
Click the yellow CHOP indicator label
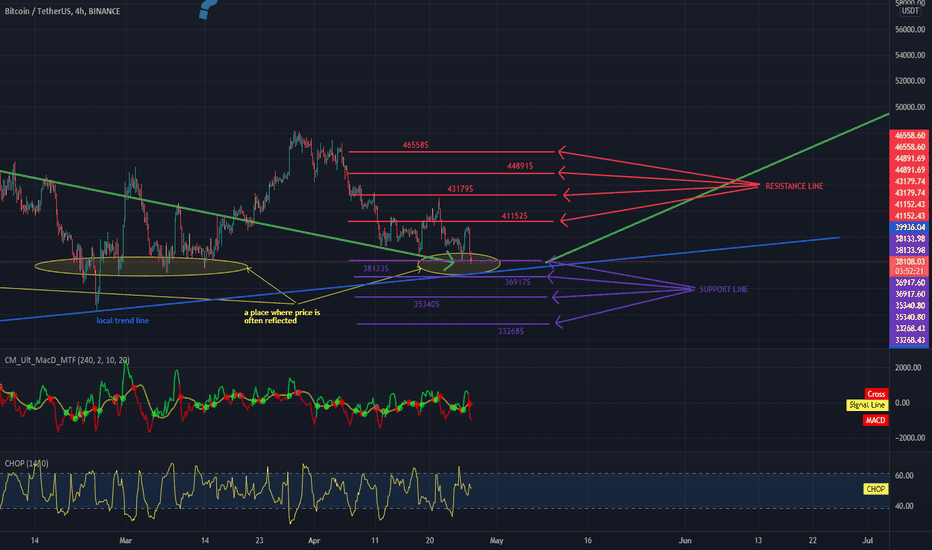pyautogui.click(x=876, y=489)
